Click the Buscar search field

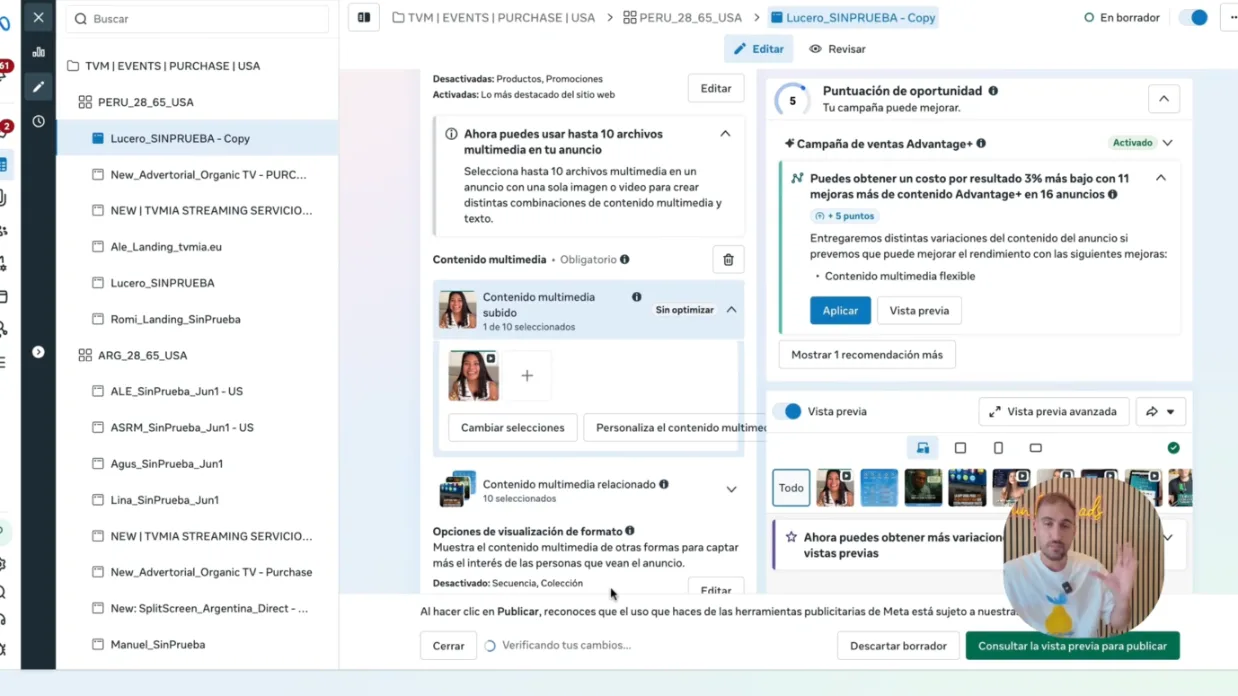[197, 19]
